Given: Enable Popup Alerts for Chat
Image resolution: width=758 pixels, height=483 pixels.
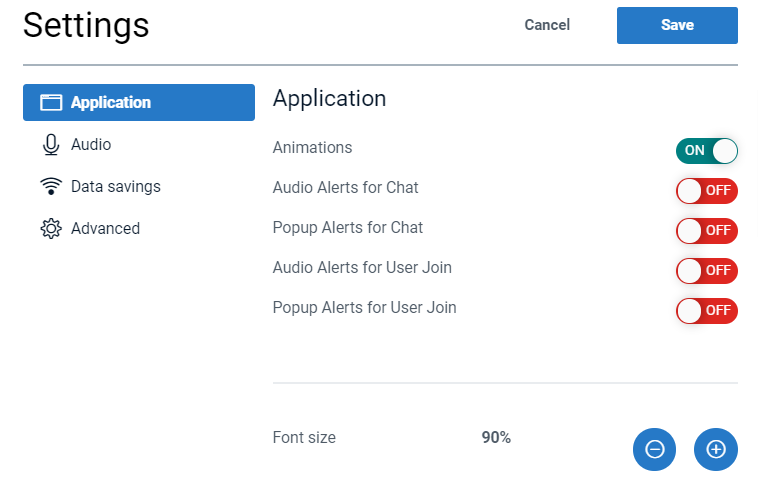Looking at the screenshot, I should (x=706, y=231).
